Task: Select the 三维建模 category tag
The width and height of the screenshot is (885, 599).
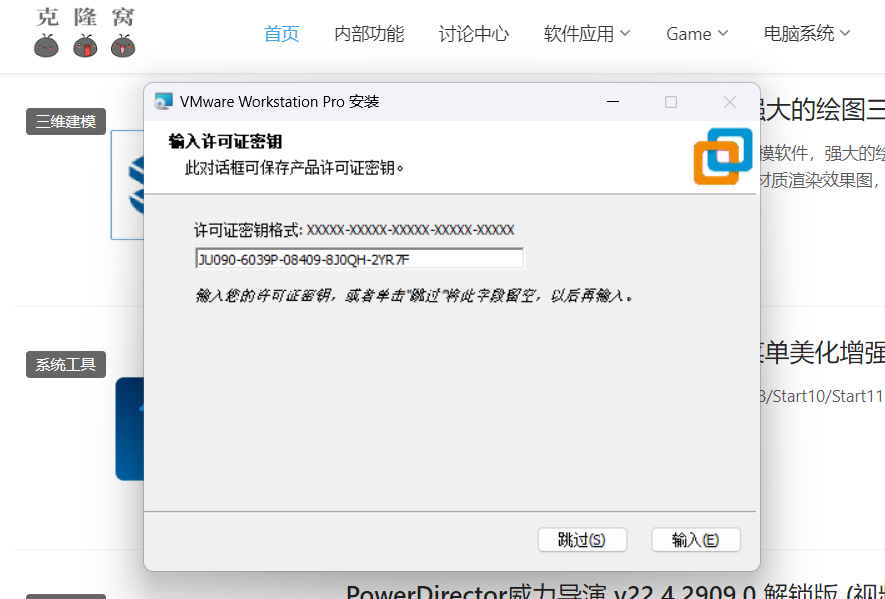Action: [65, 121]
